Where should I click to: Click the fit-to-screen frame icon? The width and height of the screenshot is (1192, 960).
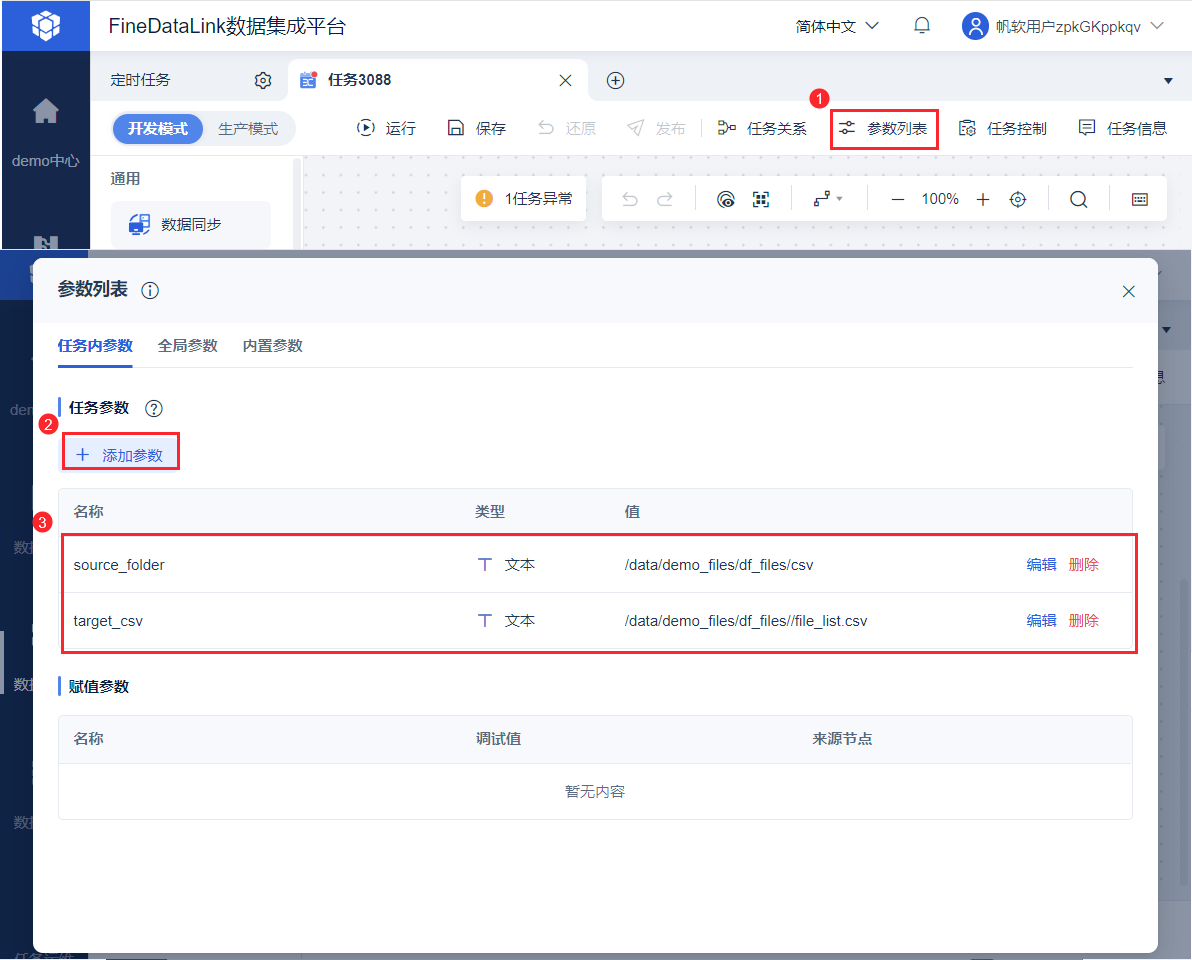(761, 199)
